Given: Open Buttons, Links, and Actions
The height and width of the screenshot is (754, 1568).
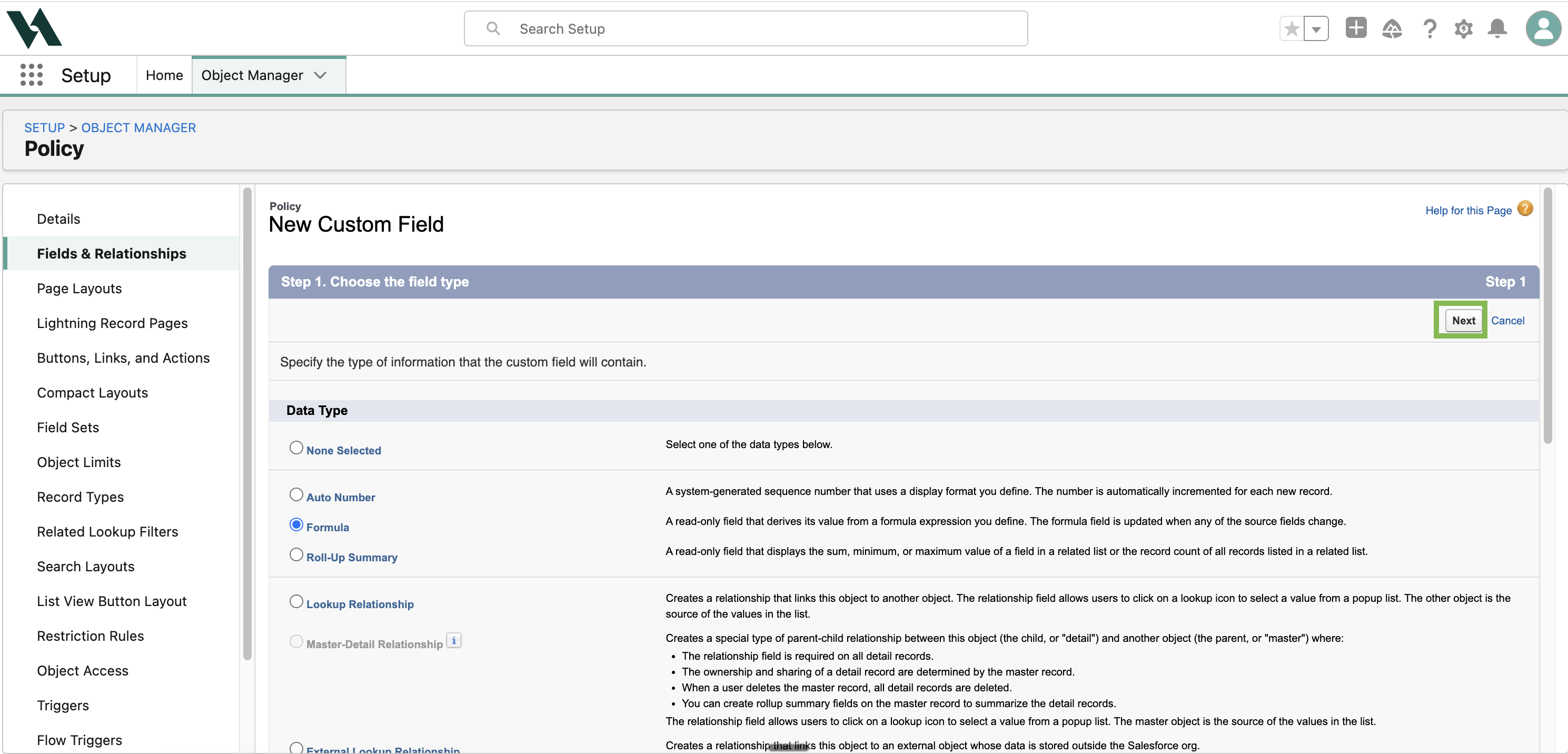Looking at the screenshot, I should (x=123, y=358).
